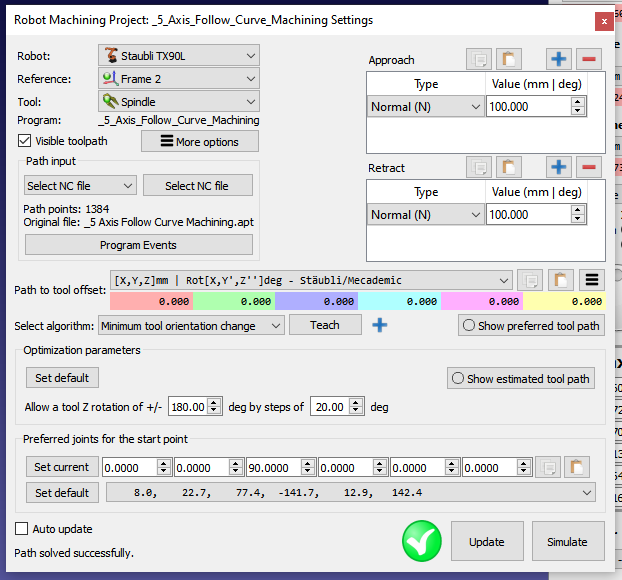Screen dimensions: 622x580
Task: Open tool offset format Stäubli/Mecademic dropdown
Action: tap(311, 280)
